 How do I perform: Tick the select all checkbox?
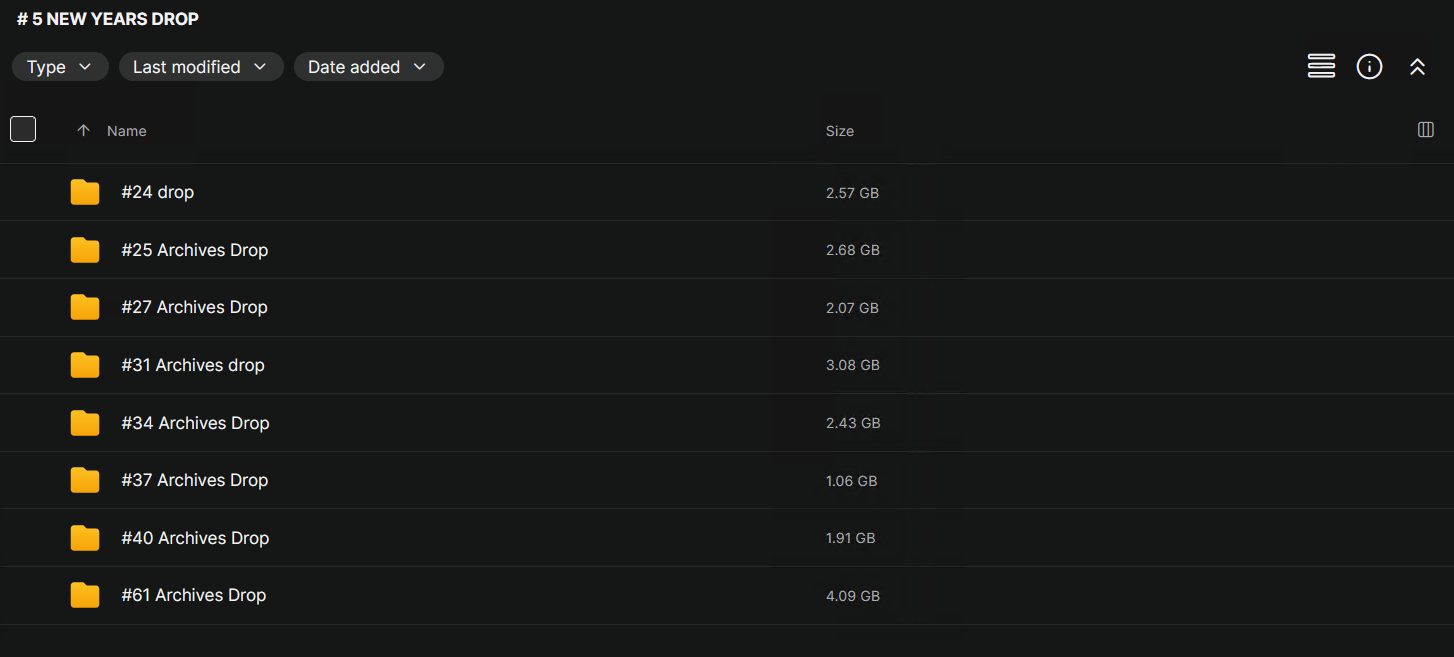pyautogui.click(x=23, y=129)
